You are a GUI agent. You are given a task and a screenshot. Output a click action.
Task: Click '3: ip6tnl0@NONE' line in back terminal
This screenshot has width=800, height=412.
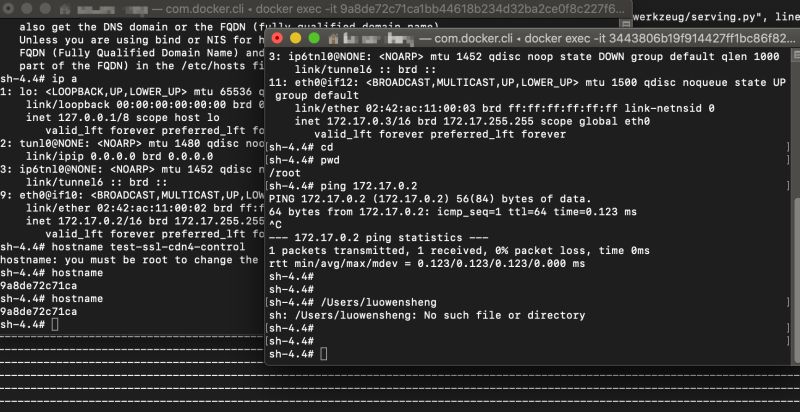133,169
